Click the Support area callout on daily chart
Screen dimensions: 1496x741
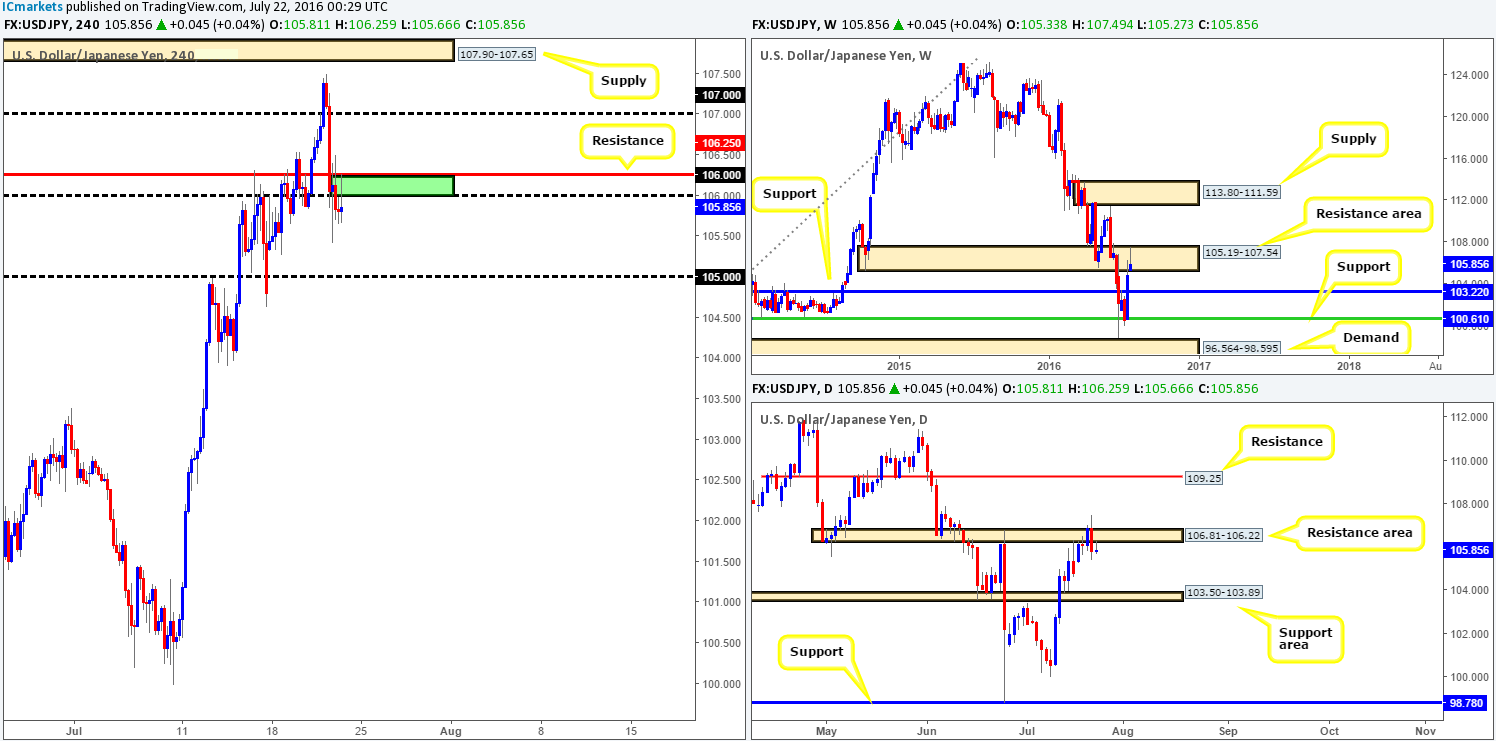1306,639
